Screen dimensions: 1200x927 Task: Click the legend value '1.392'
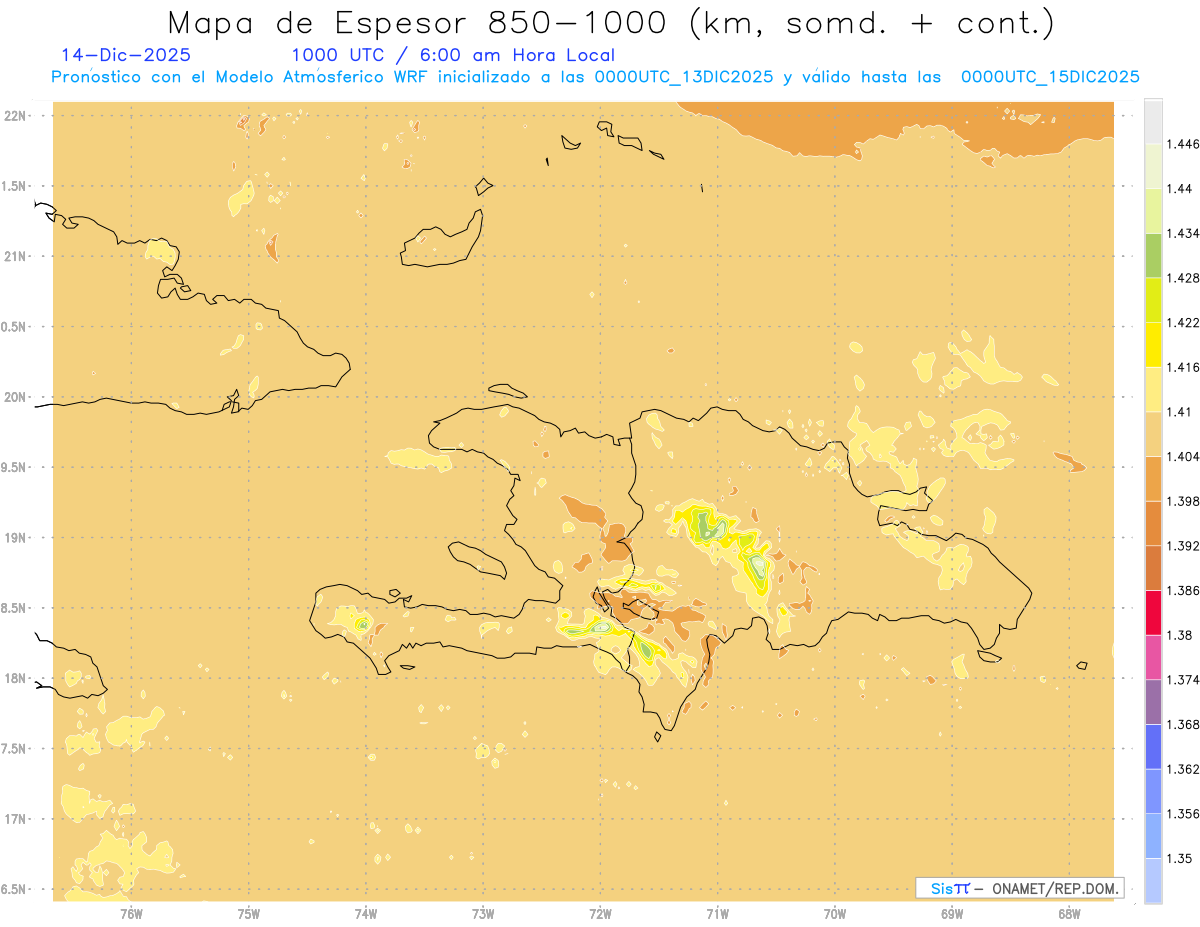1185,546
